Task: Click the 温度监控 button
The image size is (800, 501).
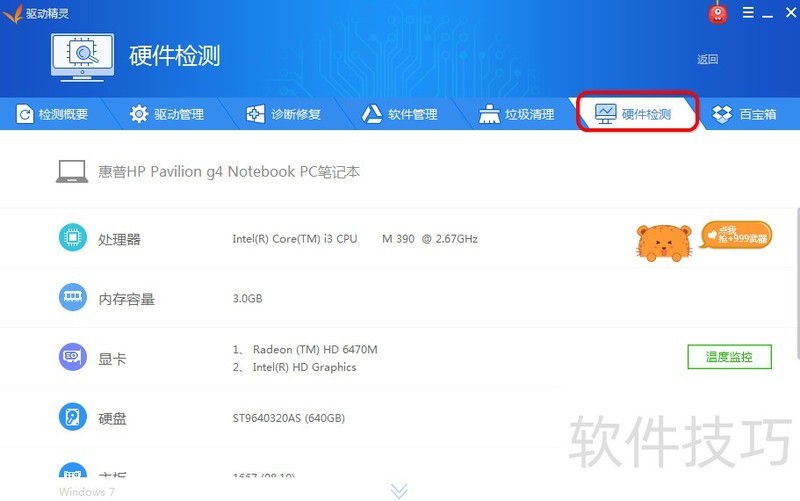Action: [x=729, y=357]
